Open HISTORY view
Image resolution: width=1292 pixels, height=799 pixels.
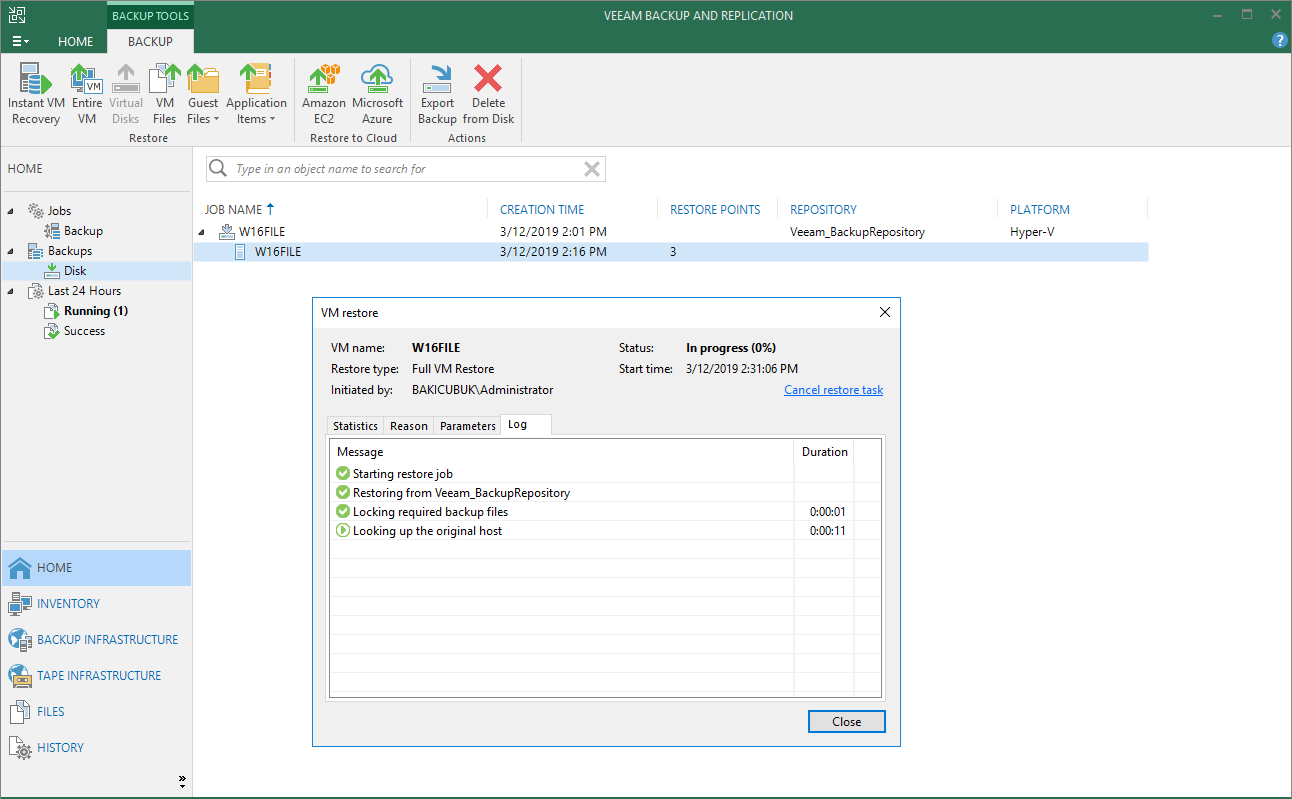coord(96,747)
